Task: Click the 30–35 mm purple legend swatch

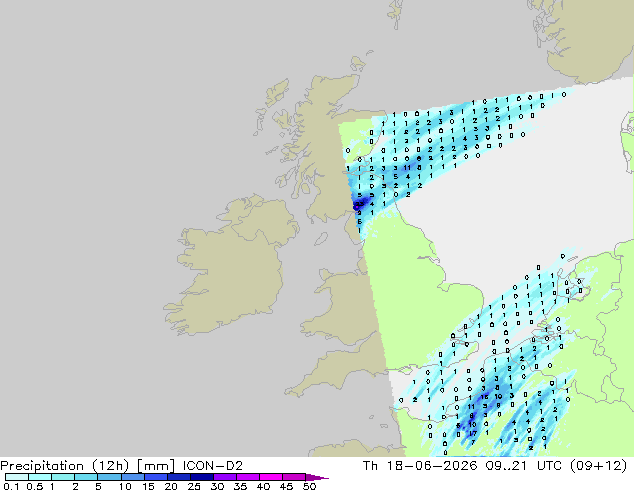Action: pos(224,477)
